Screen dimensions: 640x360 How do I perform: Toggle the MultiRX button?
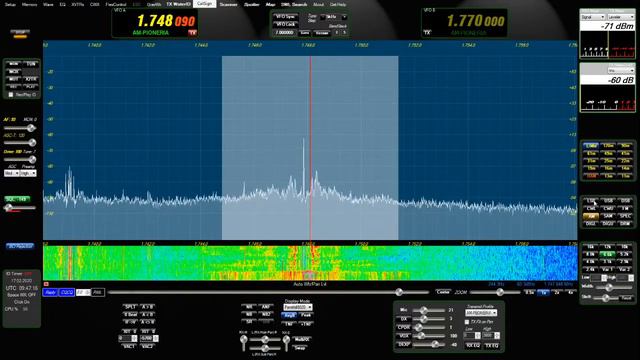point(301,340)
